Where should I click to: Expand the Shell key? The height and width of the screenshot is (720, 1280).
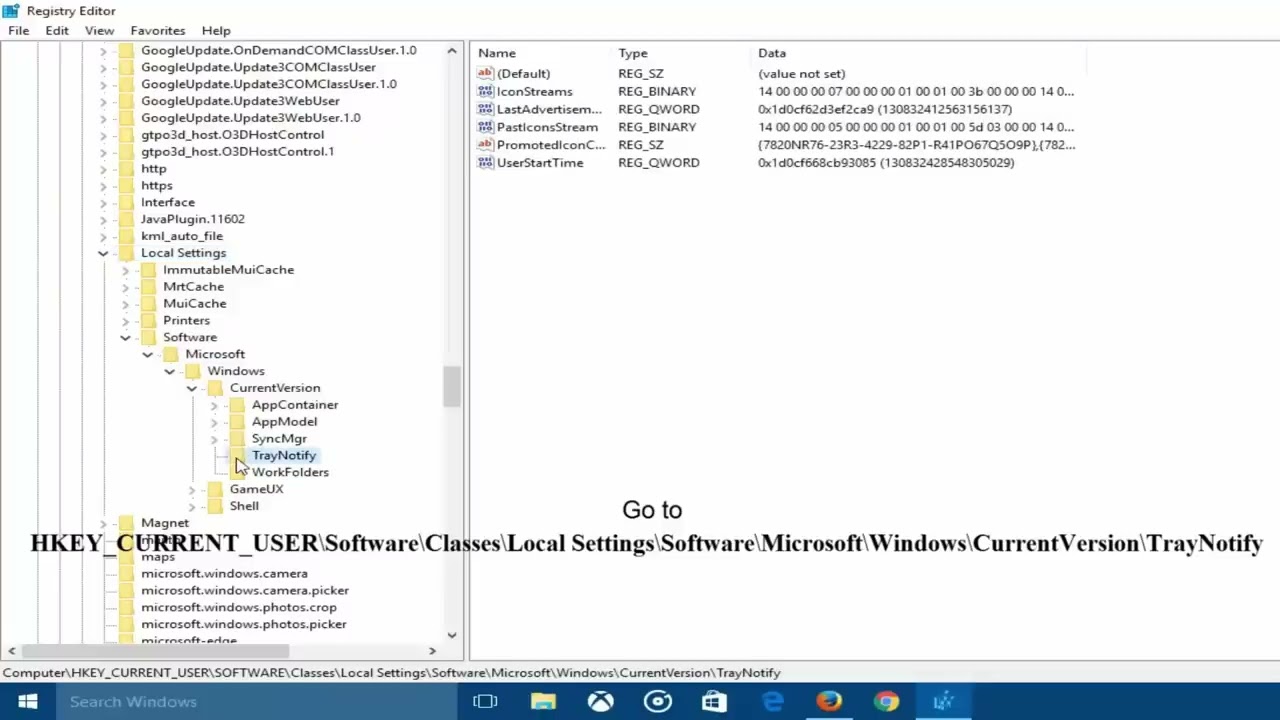(192, 506)
